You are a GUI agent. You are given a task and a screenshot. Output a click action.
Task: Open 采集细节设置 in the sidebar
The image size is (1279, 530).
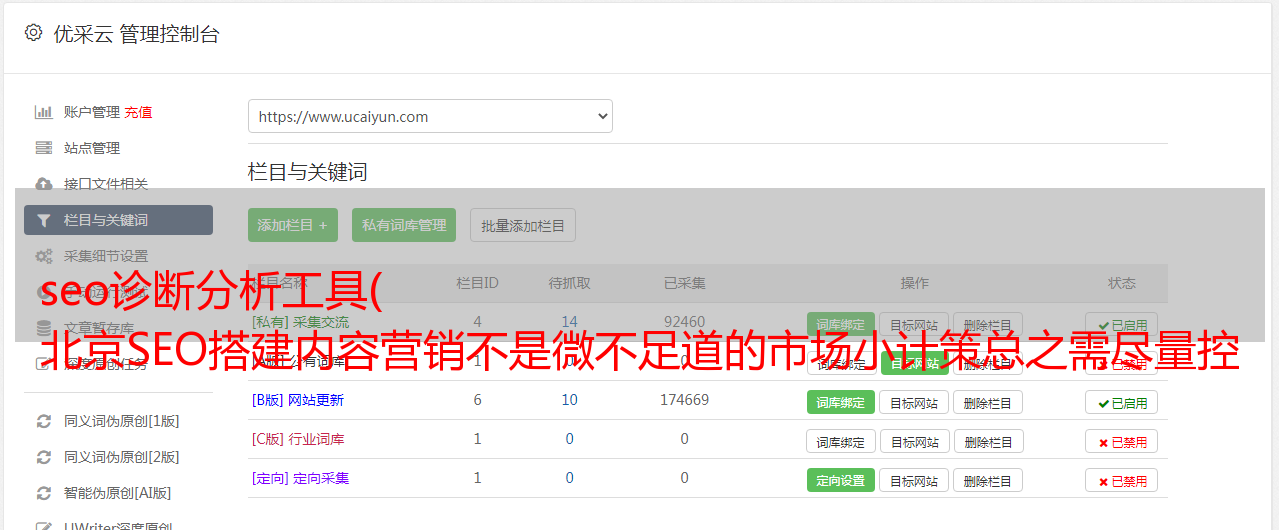[x=106, y=256]
